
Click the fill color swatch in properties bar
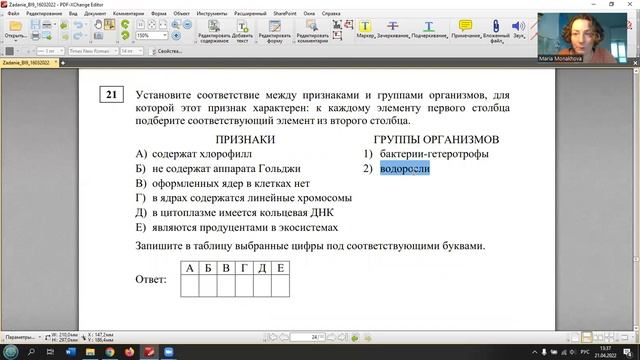(x=9, y=51)
